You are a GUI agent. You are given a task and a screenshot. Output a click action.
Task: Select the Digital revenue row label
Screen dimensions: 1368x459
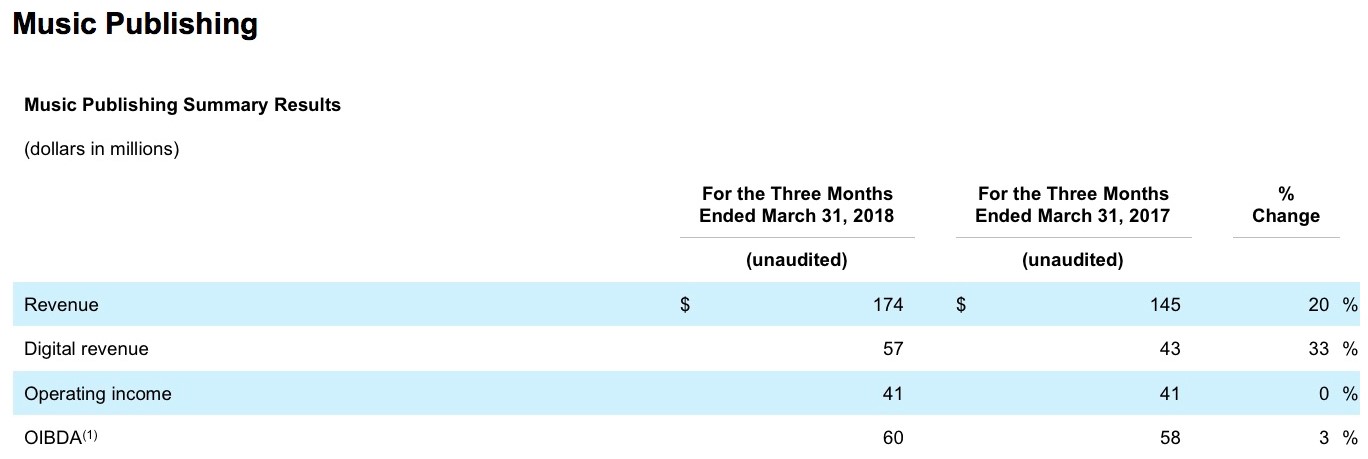[x=86, y=349]
